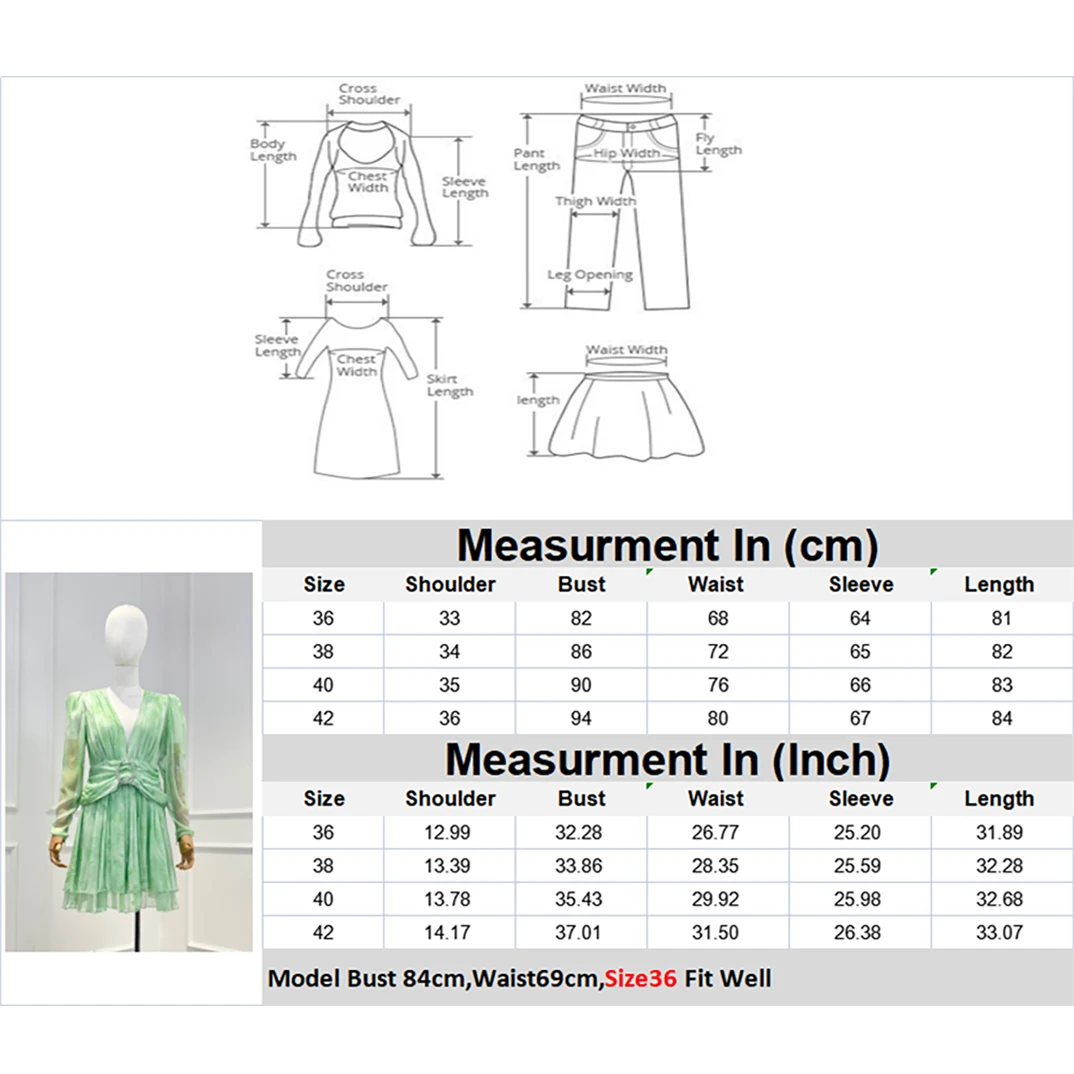This screenshot has height=1074, width=1074.
Task: Select the 'Measurment In (cm)' heading
Action: 667,545
